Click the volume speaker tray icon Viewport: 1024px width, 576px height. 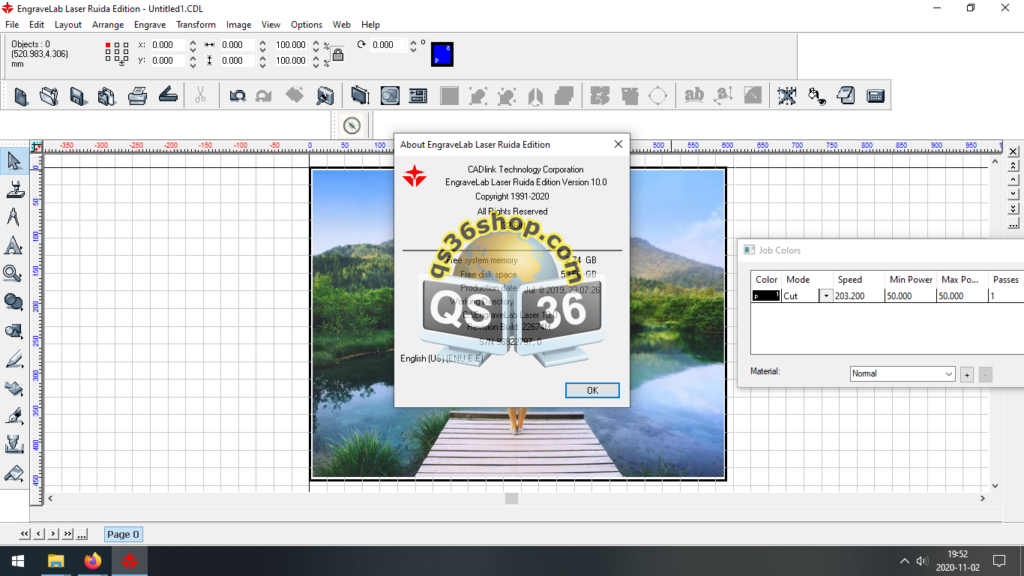click(x=921, y=561)
